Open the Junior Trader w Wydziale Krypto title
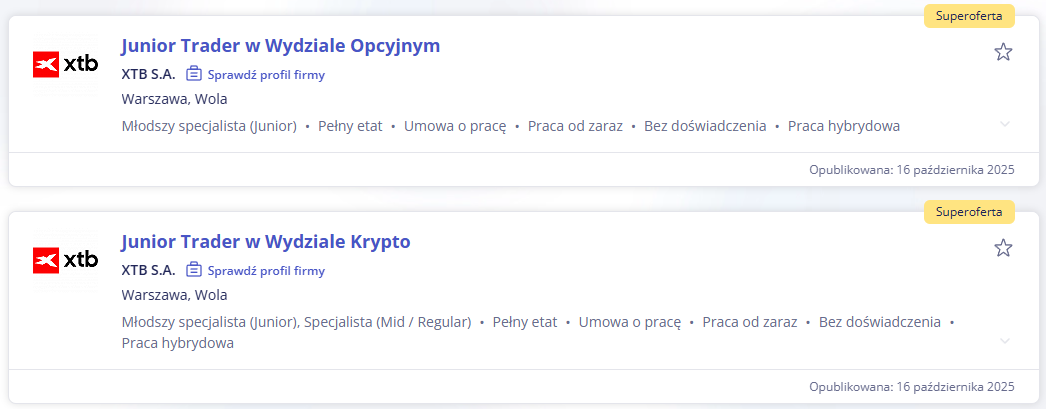Image resolution: width=1046 pixels, height=409 pixels. pos(265,242)
